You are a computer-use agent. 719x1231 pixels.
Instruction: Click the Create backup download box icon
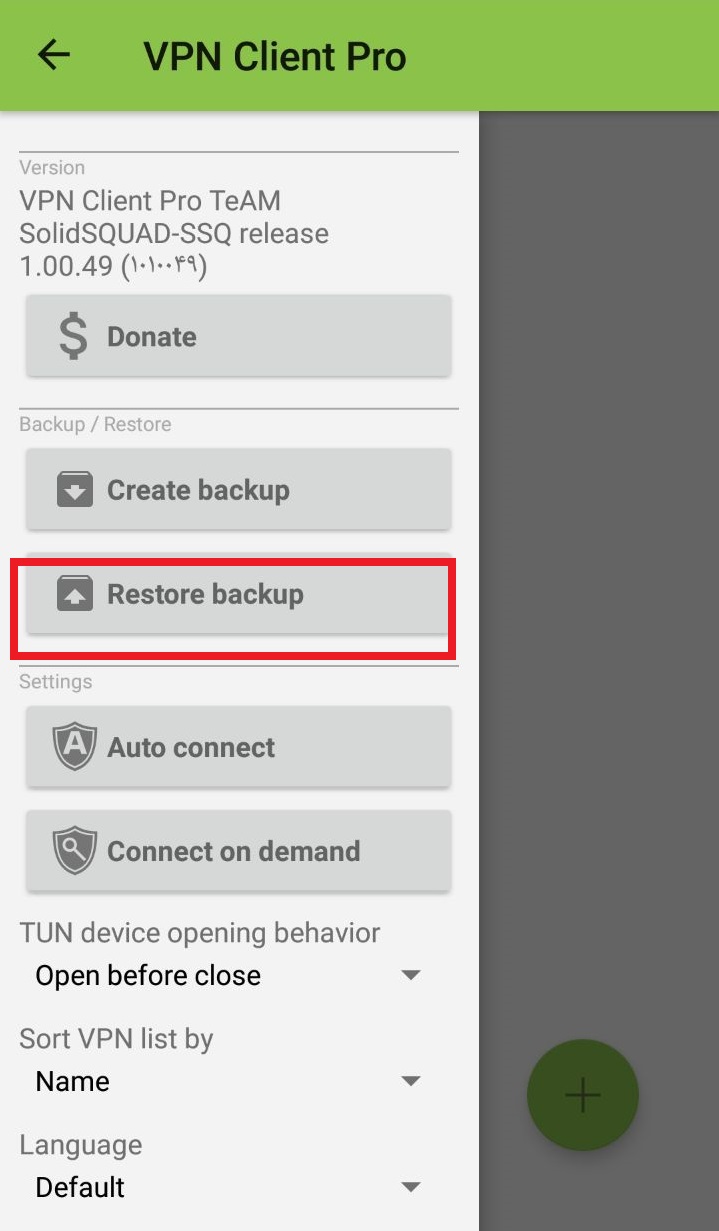click(x=75, y=490)
